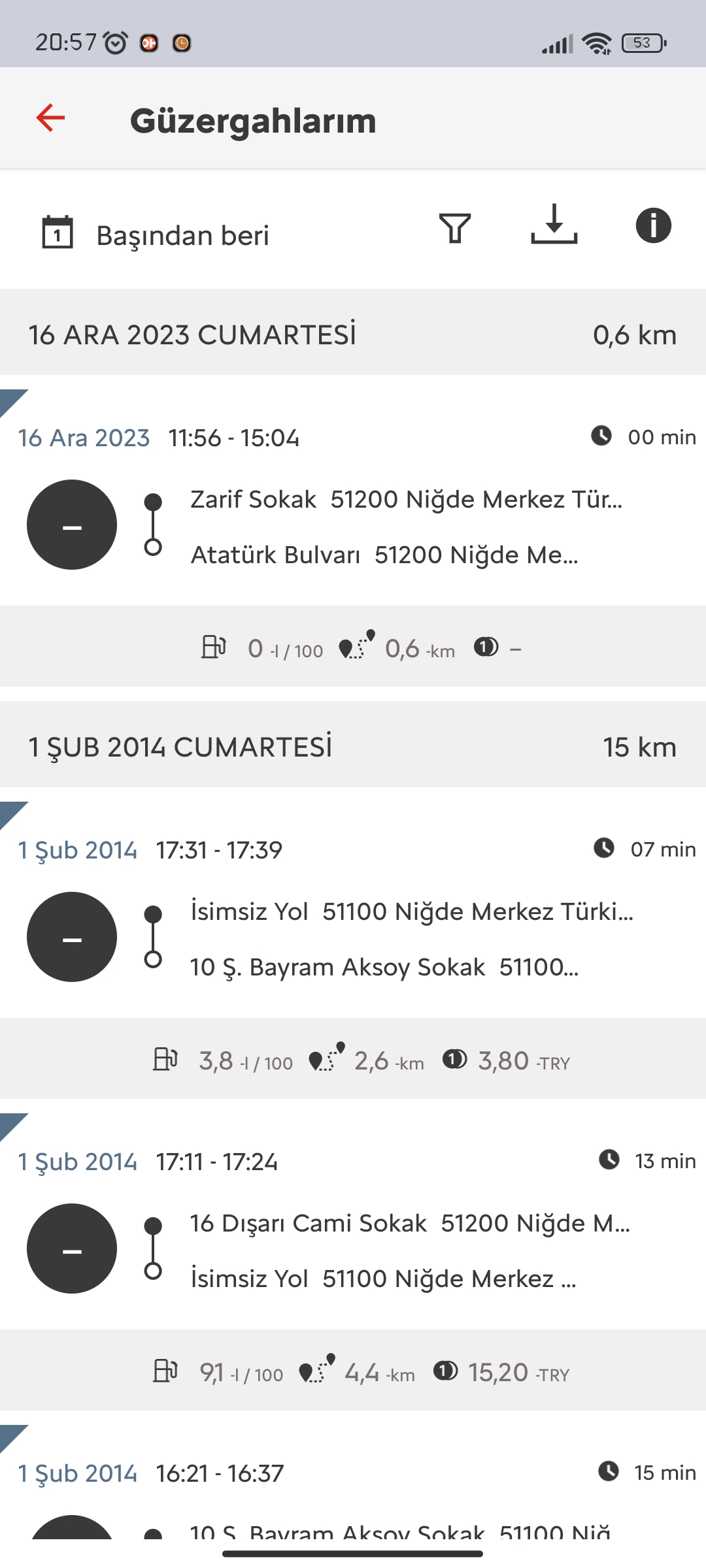Select 1 ŞUB 2014 CUMARTESİ day header
The height and width of the screenshot is (1568, 706).
click(353, 745)
